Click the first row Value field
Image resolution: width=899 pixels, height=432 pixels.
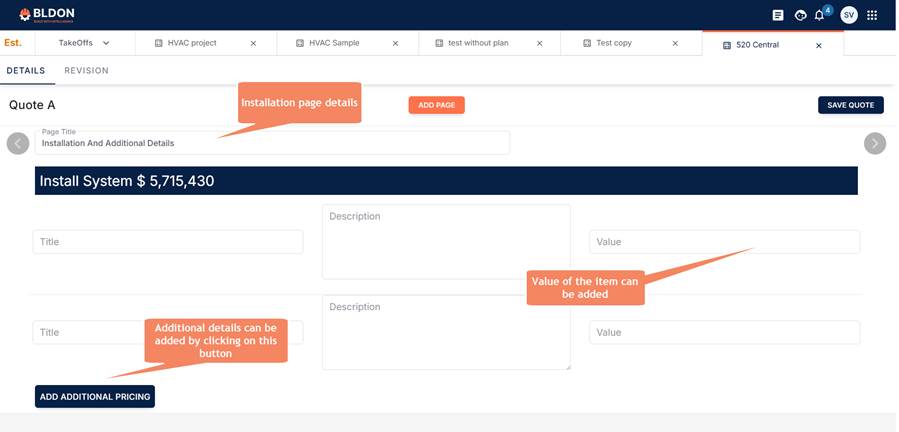pos(724,242)
